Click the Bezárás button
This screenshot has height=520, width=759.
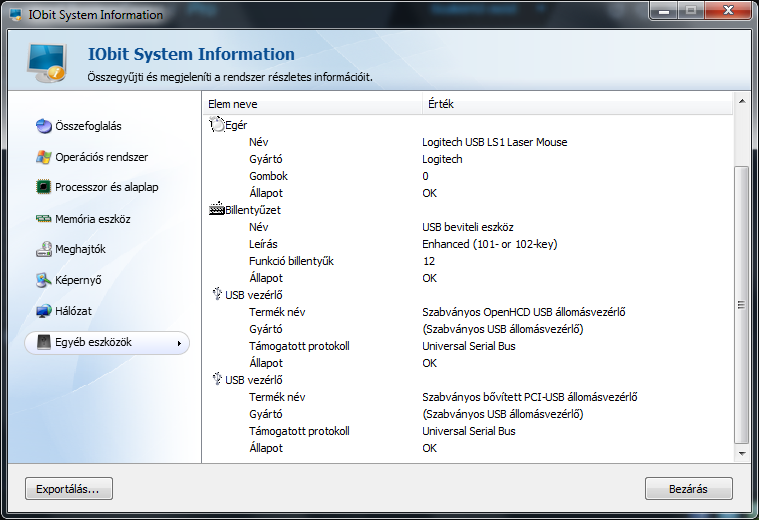pos(688,489)
